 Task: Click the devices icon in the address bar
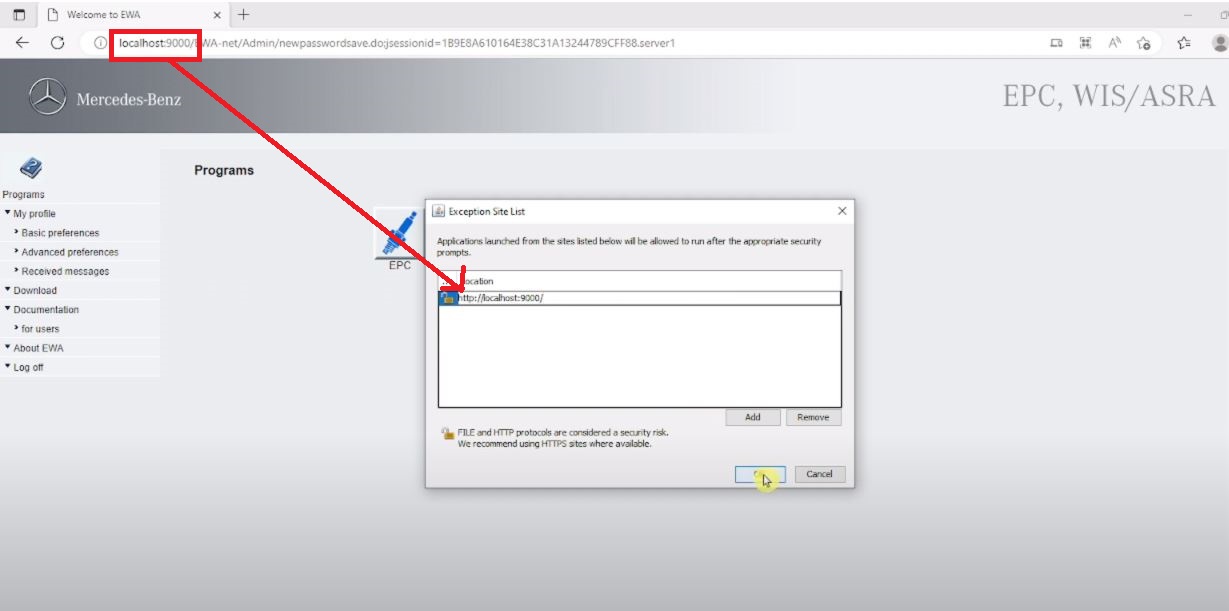(x=1056, y=43)
